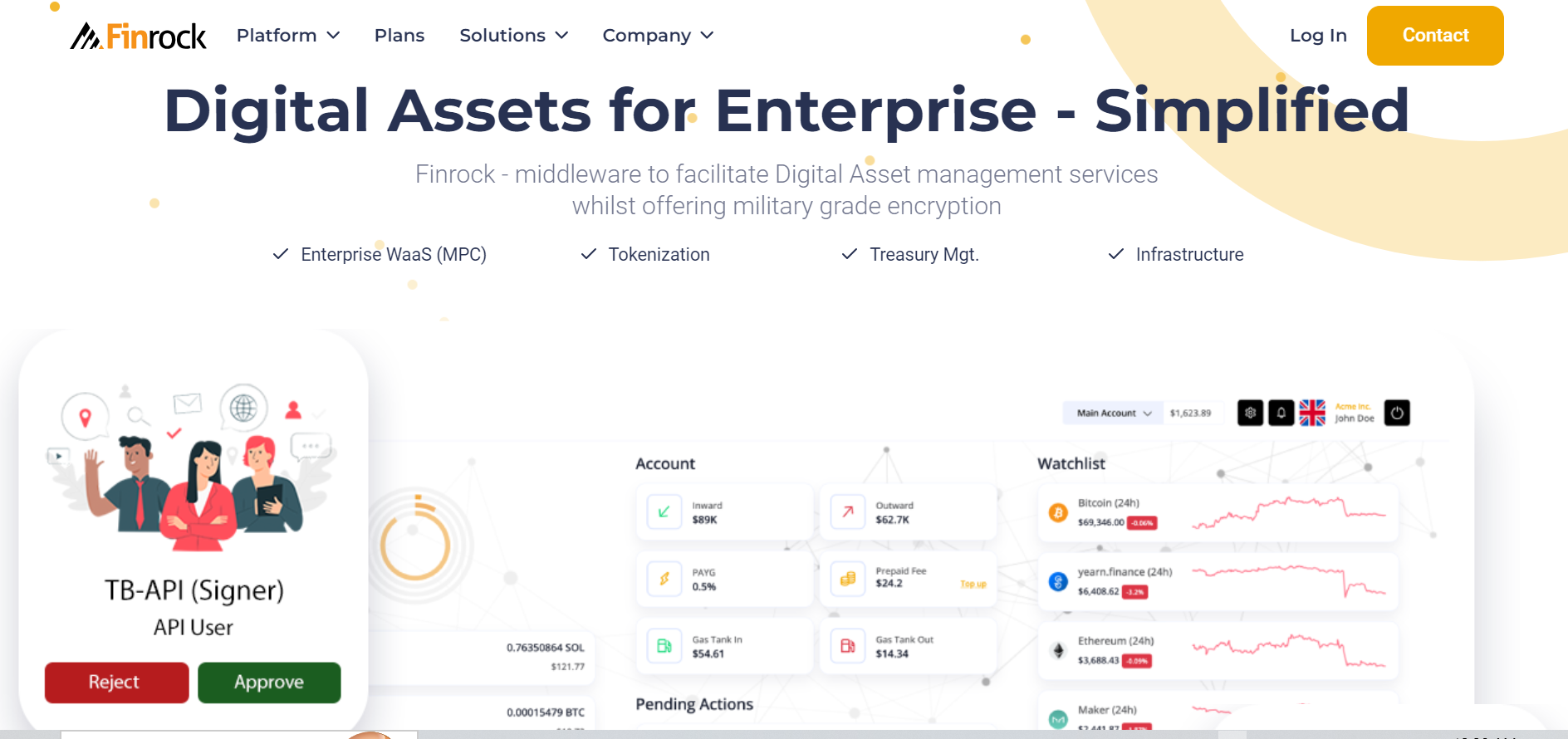
Task: Click the 0.00015479 BTC balance
Action: click(x=546, y=712)
